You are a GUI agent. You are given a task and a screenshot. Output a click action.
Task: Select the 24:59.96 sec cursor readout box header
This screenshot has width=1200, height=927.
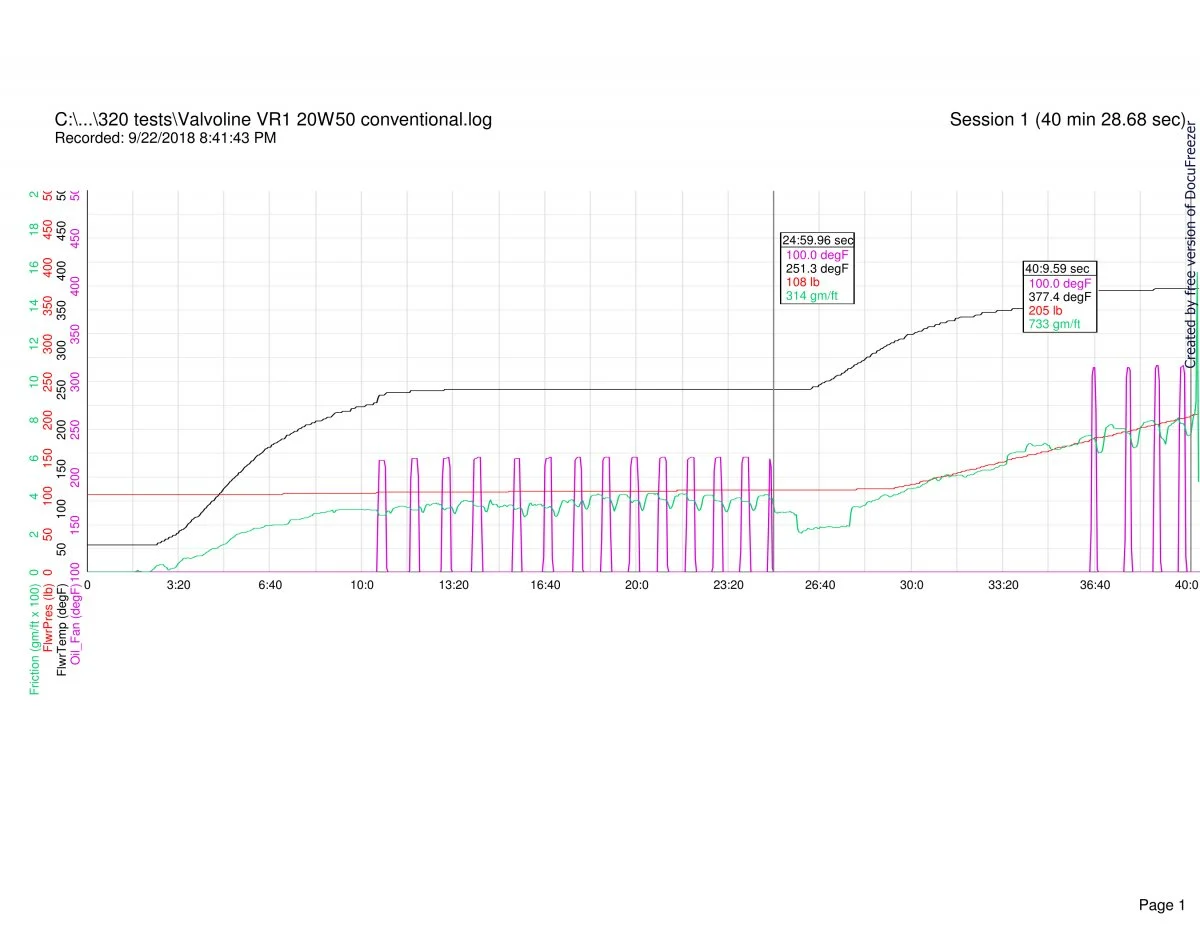[818, 240]
